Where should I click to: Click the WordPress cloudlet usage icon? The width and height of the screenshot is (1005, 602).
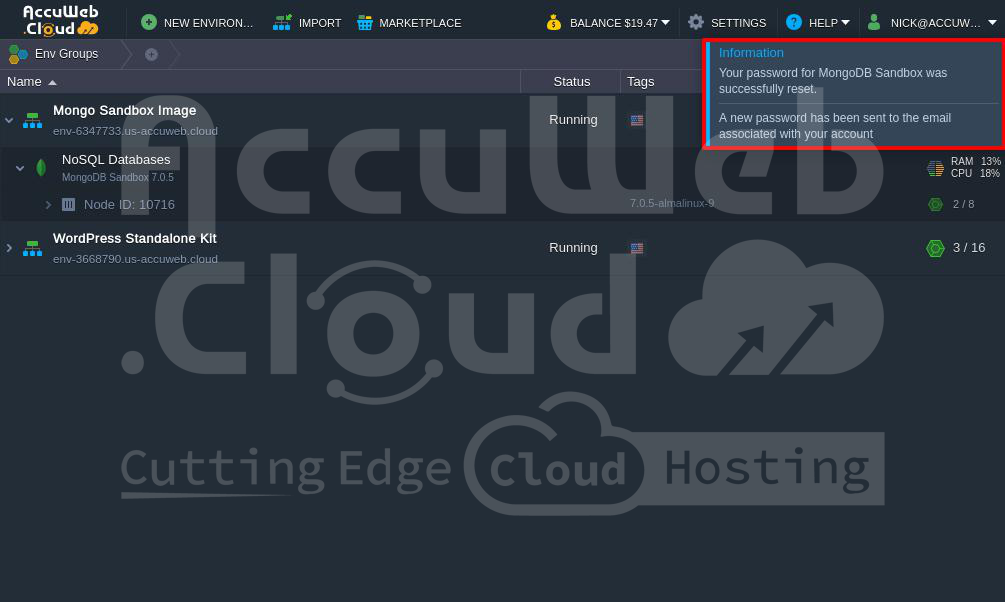tap(935, 248)
